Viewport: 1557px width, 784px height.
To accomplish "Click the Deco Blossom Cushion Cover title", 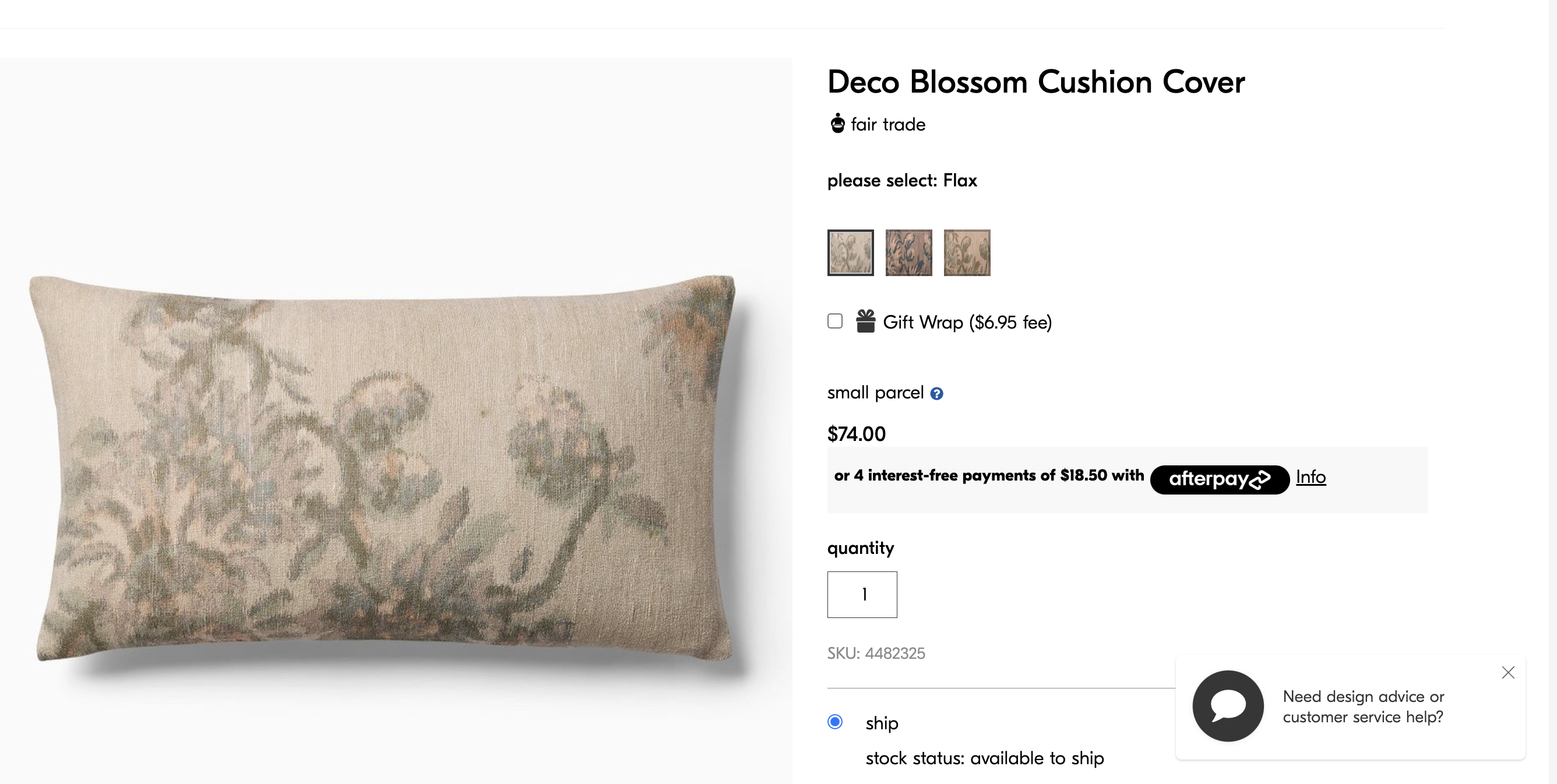I will [x=1036, y=82].
